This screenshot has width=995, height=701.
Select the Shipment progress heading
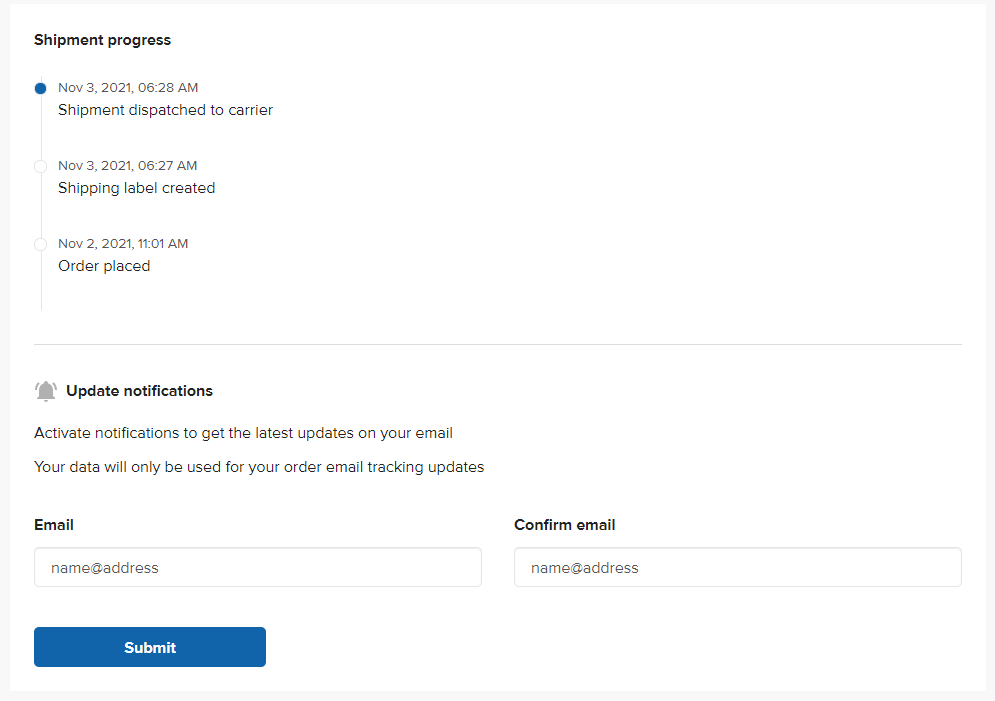102,40
